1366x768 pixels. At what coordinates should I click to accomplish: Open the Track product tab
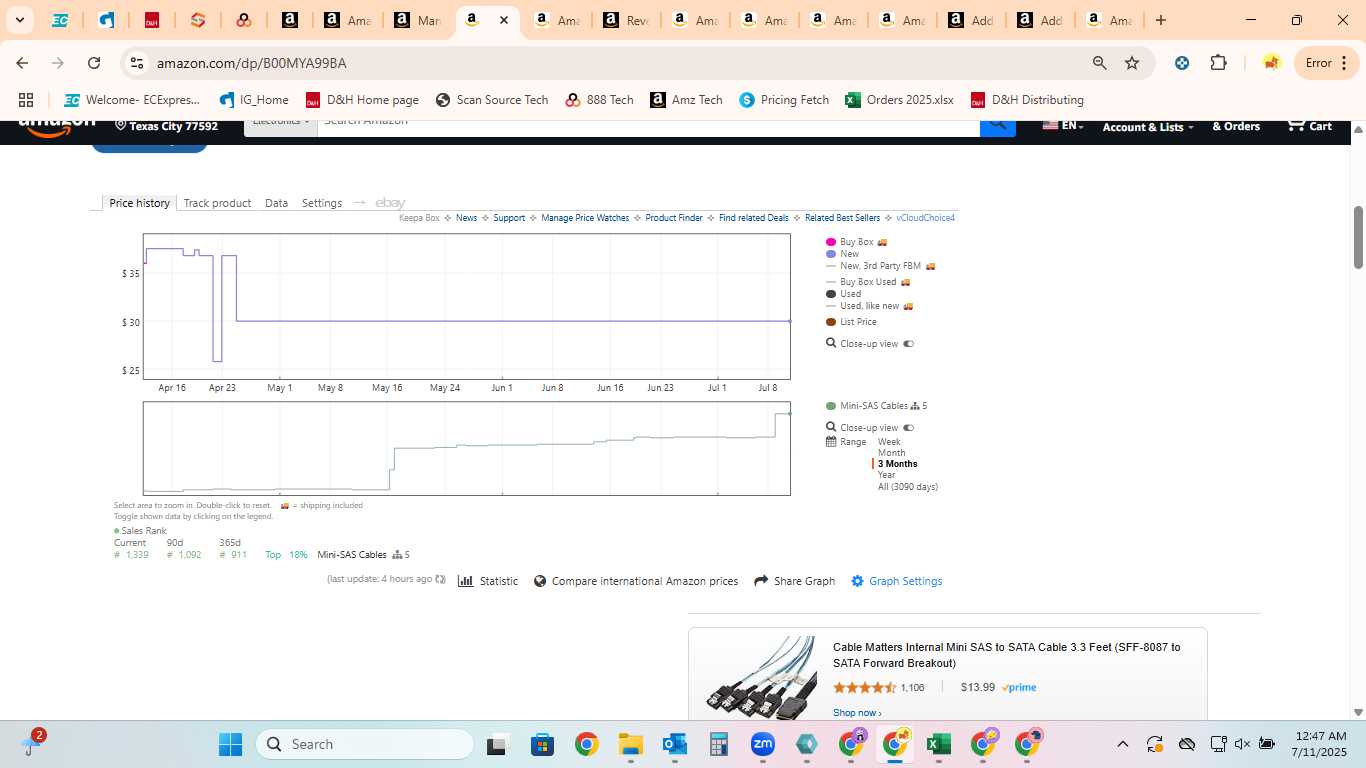tap(217, 203)
